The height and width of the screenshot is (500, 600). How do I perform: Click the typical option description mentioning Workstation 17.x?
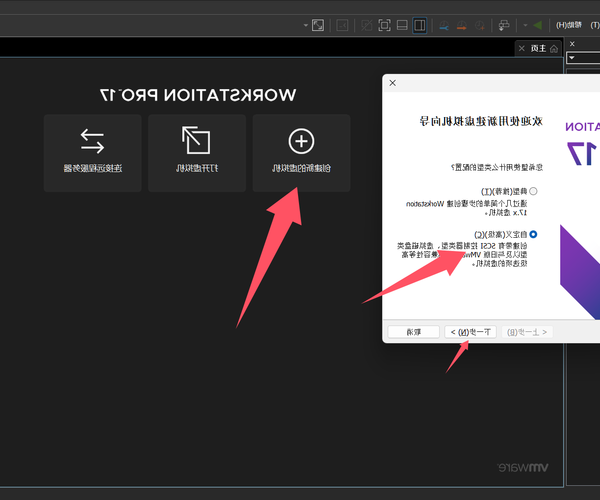pos(466,208)
